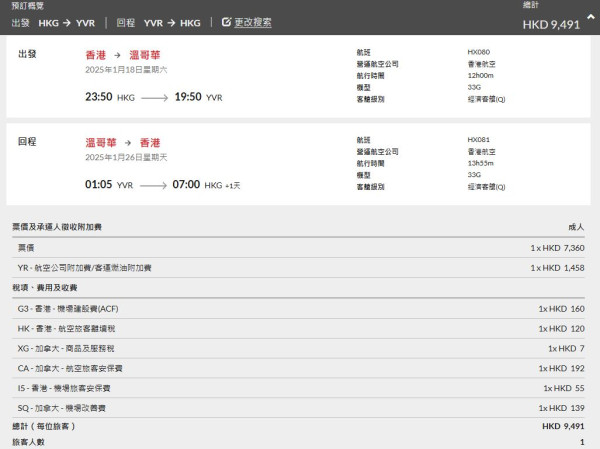The width and height of the screenshot is (600, 449).
Task: Click the CA Canada security charge amount HKD 192
Action: pyautogui.click(x=561, y=368)
